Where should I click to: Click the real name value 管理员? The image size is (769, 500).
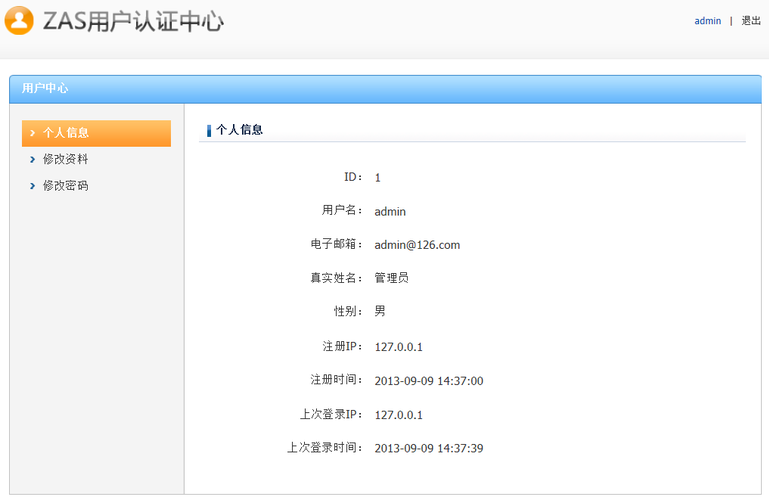tap(391, 278)
